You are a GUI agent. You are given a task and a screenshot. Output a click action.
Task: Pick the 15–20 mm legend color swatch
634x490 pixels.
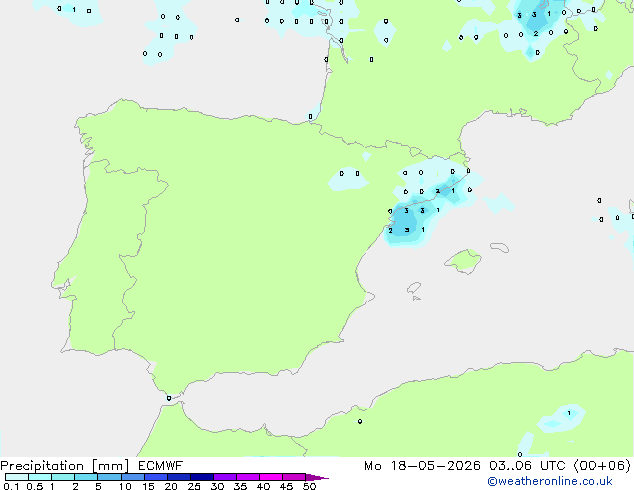(155, 477)
